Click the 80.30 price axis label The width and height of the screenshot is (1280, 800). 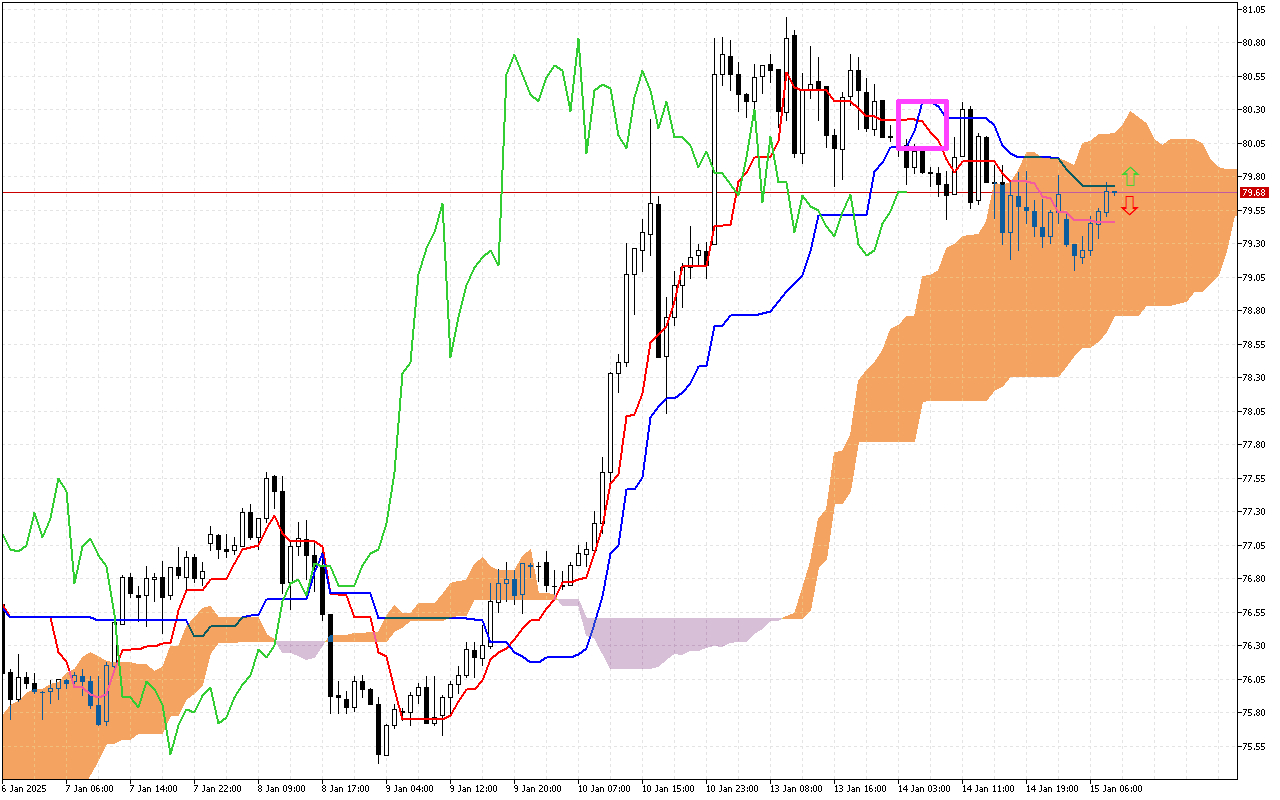click(x=1254, y=110)
